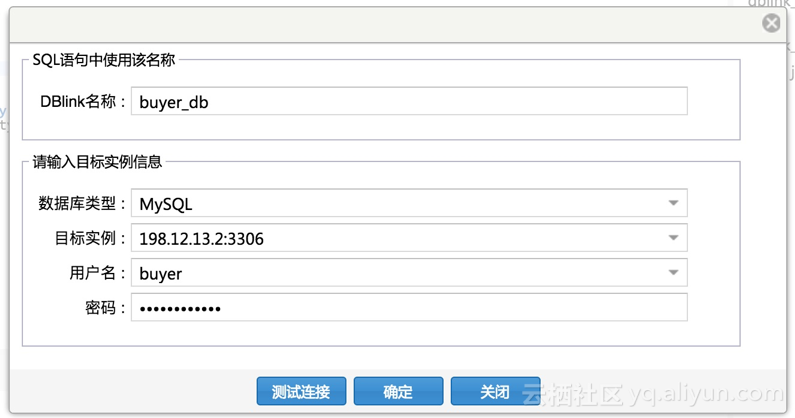The height and width of the screenshot is (418, 795).
Task: Open the 目标实例 dropdown arrow
Action: pyautogui.click(x=673, y=237)
